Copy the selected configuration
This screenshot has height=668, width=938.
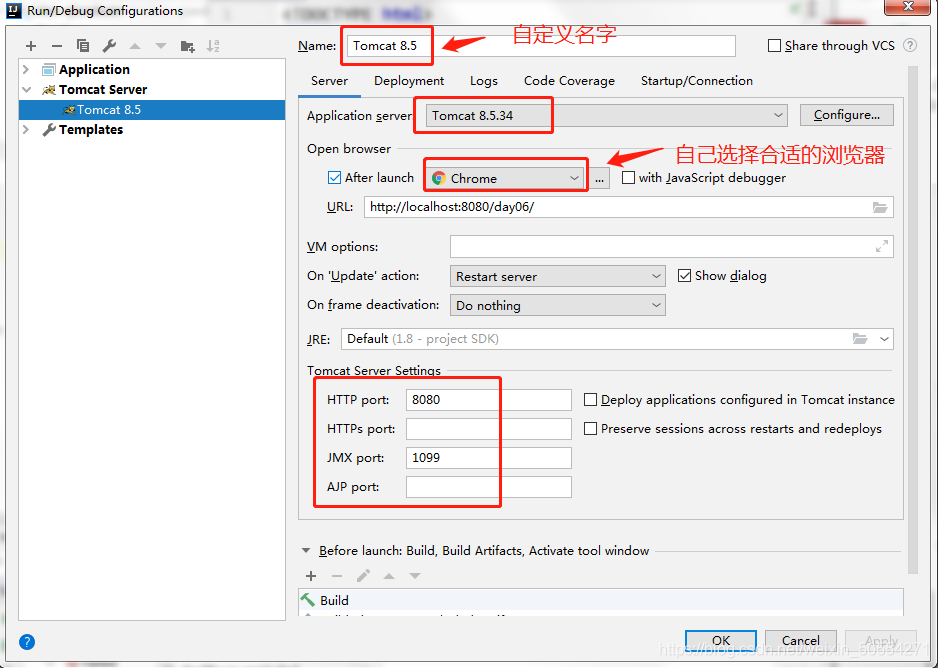tap(83, 46)
